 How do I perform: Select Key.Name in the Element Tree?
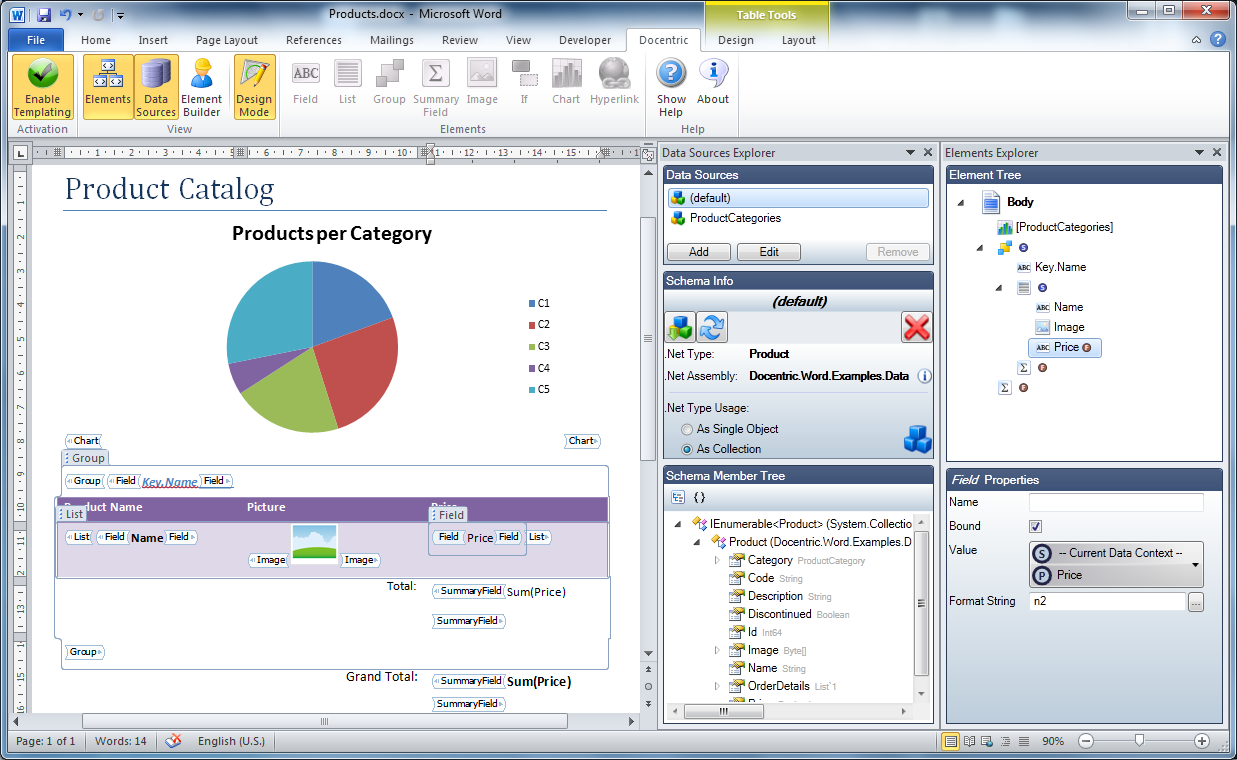1060,267
